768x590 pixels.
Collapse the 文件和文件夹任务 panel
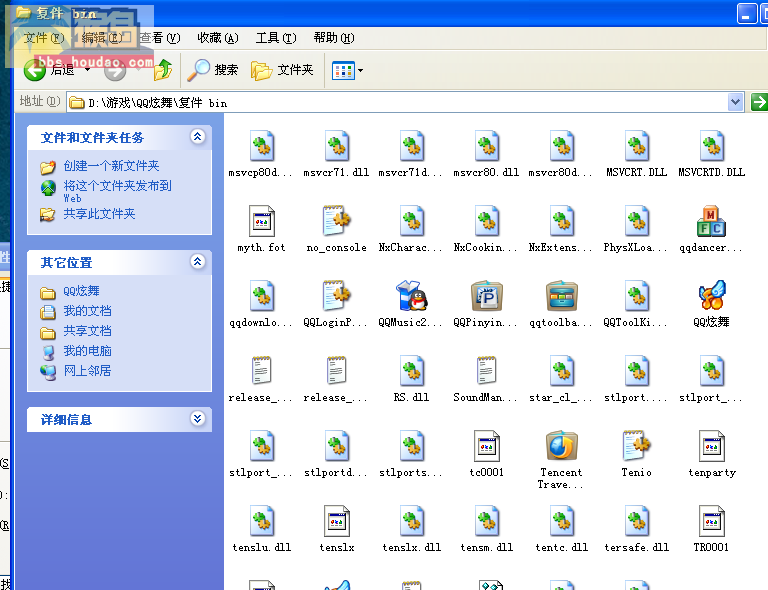click(x=197, y=137)
